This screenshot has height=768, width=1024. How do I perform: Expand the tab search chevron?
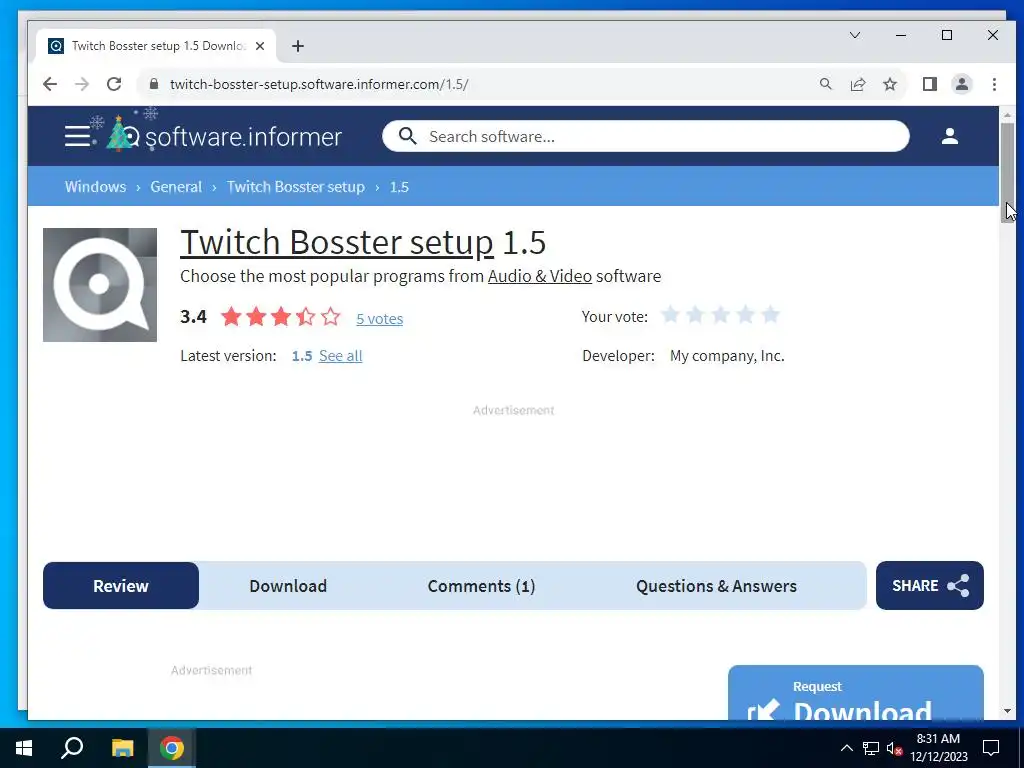(x=854, y=35)
